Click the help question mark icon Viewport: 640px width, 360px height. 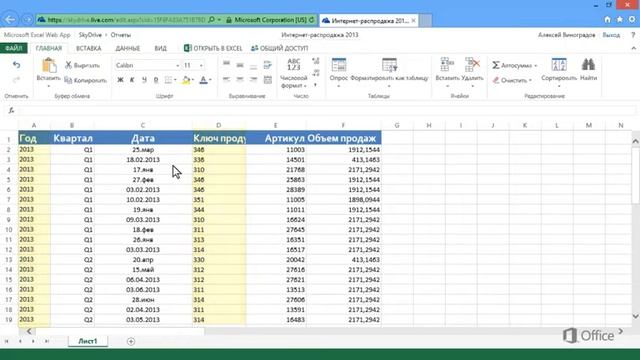point(633,35)
